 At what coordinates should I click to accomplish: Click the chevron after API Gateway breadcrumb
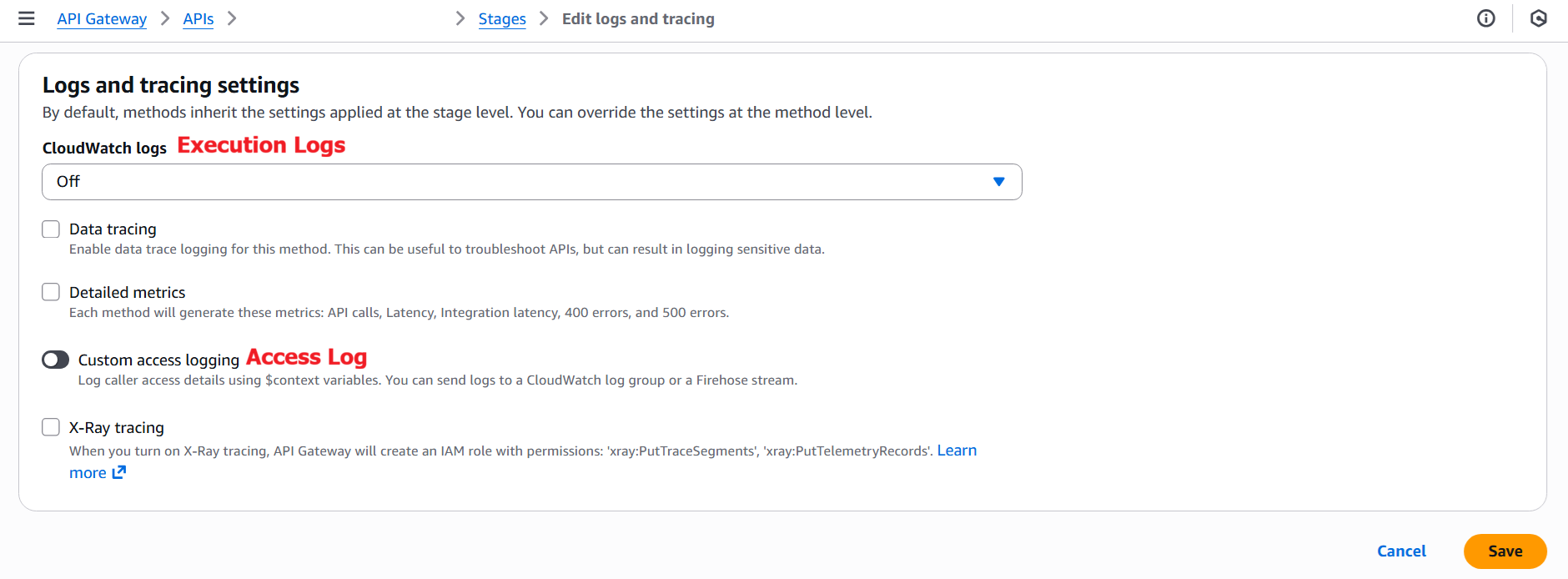click(x=165, y=18)
